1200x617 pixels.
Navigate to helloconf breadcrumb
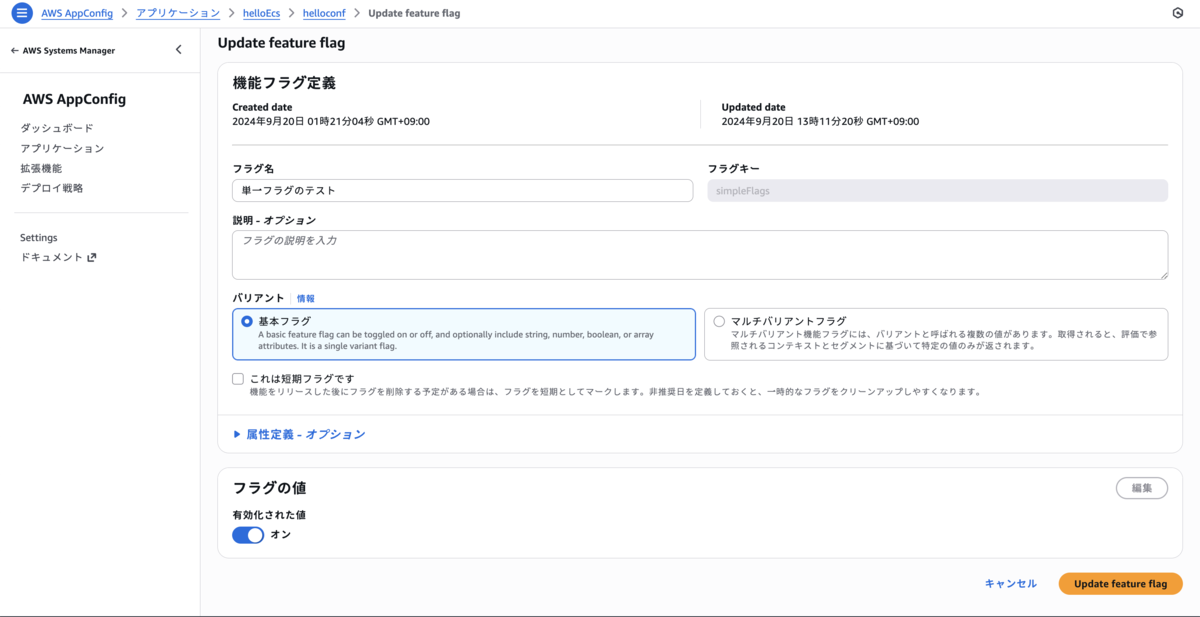[x=324, y=14]
